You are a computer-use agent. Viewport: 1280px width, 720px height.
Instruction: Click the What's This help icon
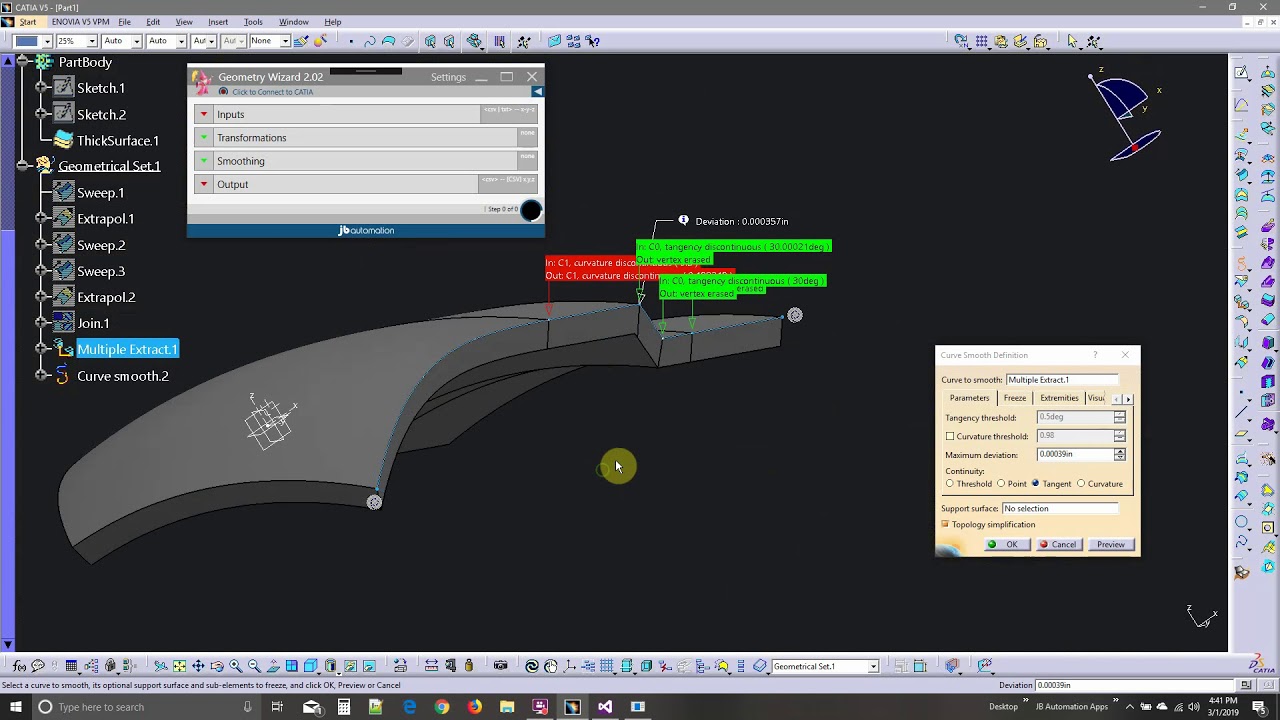pyautogui.click(x=593, y=41)
